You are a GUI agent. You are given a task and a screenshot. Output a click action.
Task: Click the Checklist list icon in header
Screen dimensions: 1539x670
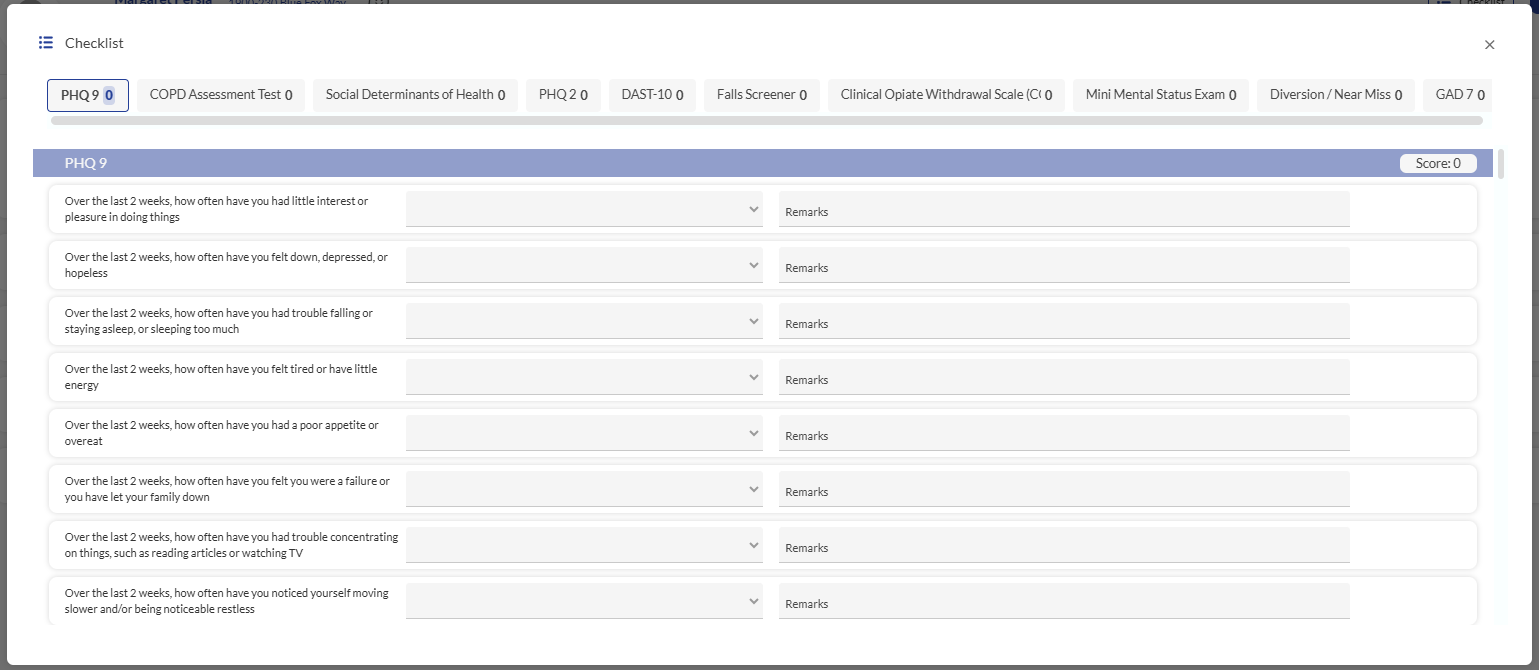(45, 43)
